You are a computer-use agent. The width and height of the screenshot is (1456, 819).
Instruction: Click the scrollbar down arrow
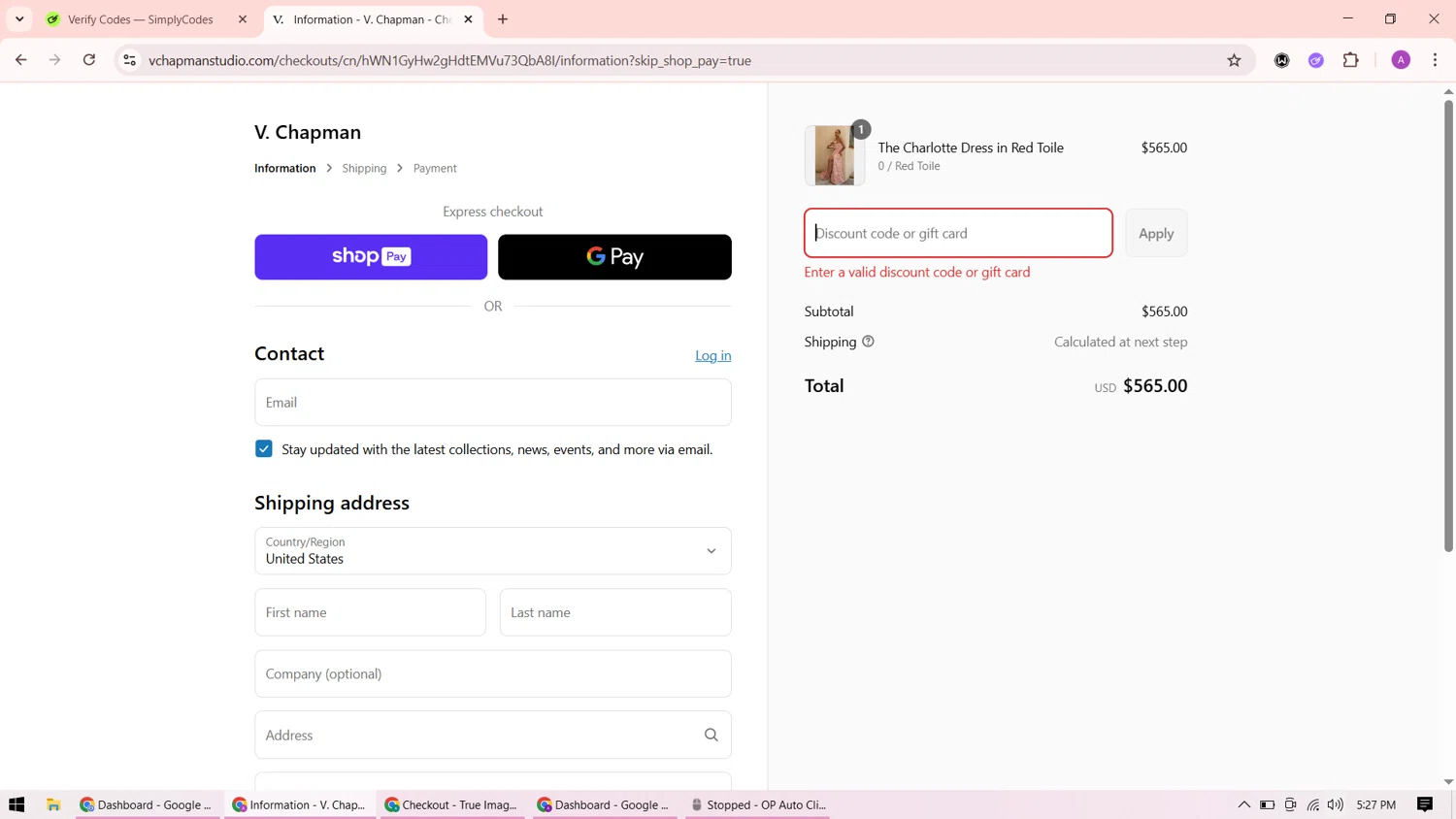[x=1448, y=781]
